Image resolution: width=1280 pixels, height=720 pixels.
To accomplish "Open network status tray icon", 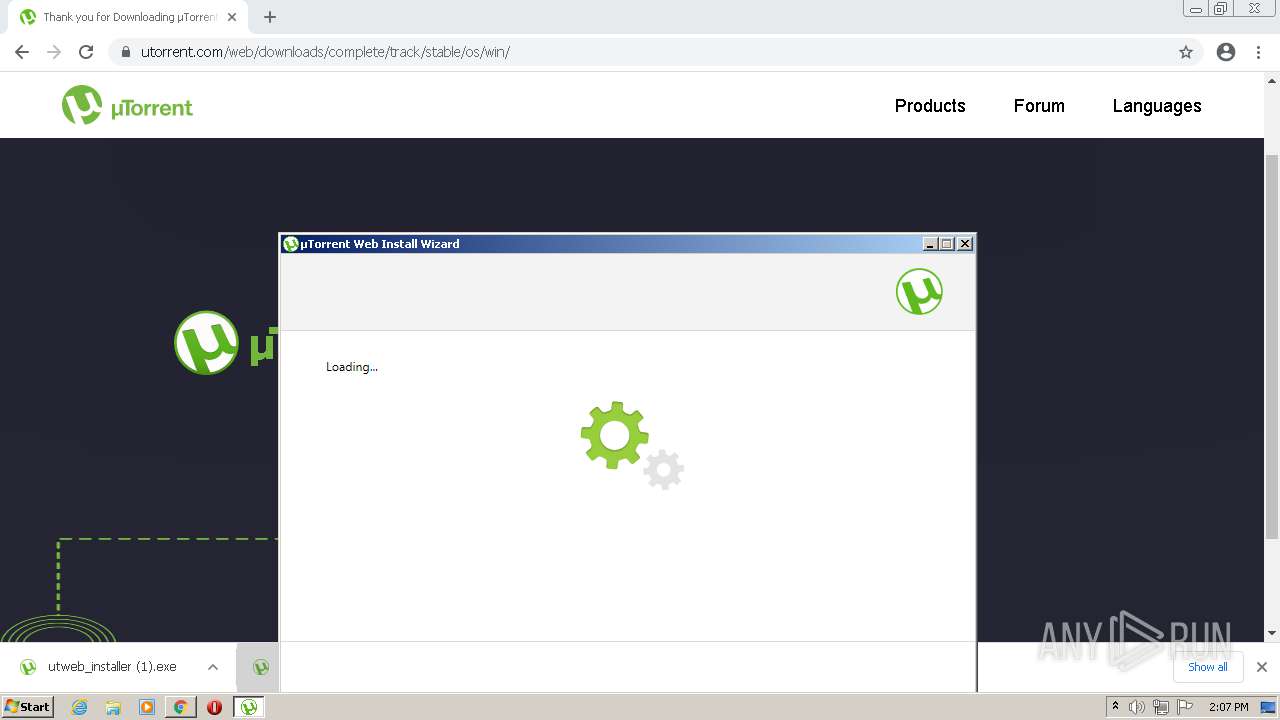I will pyautogui.click(x=1161, y=707).
